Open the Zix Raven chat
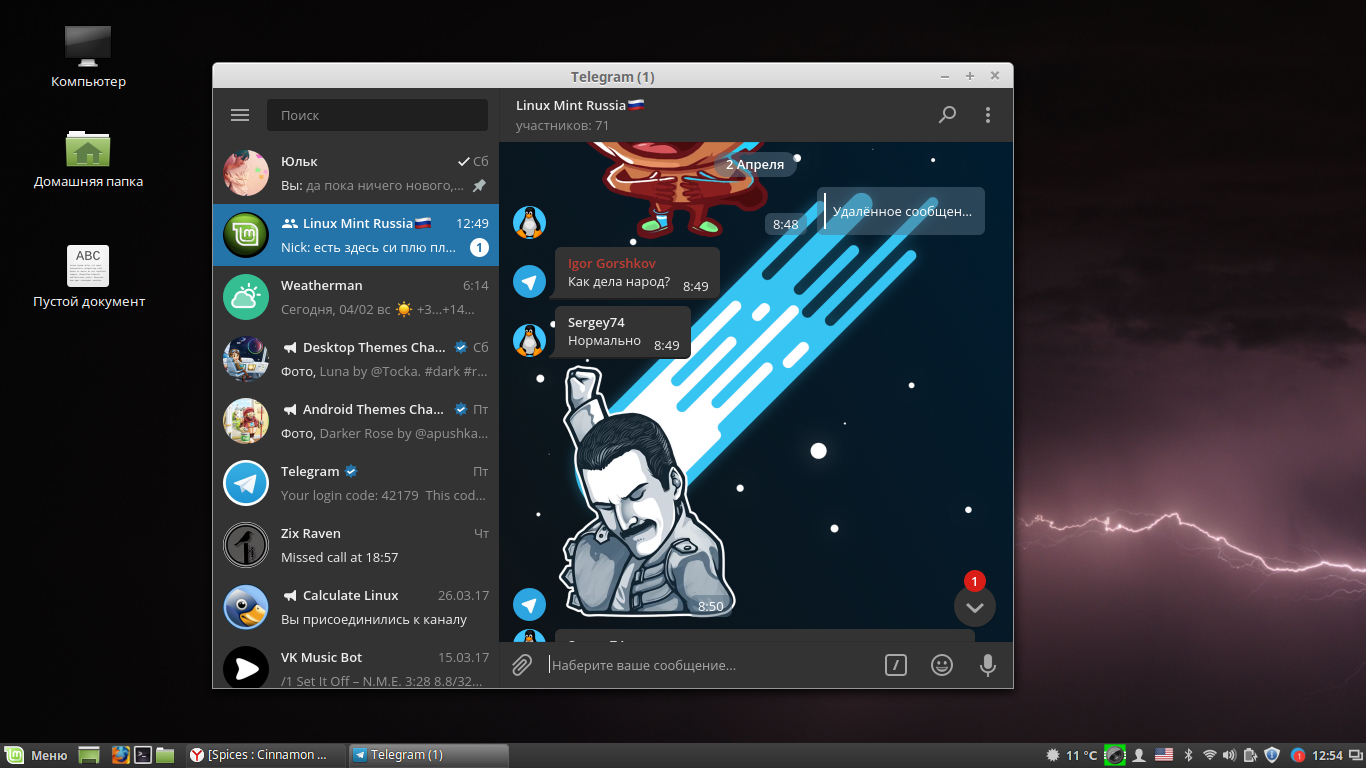The width and height of the screenshot is (1366, 768). pos(356,545)
